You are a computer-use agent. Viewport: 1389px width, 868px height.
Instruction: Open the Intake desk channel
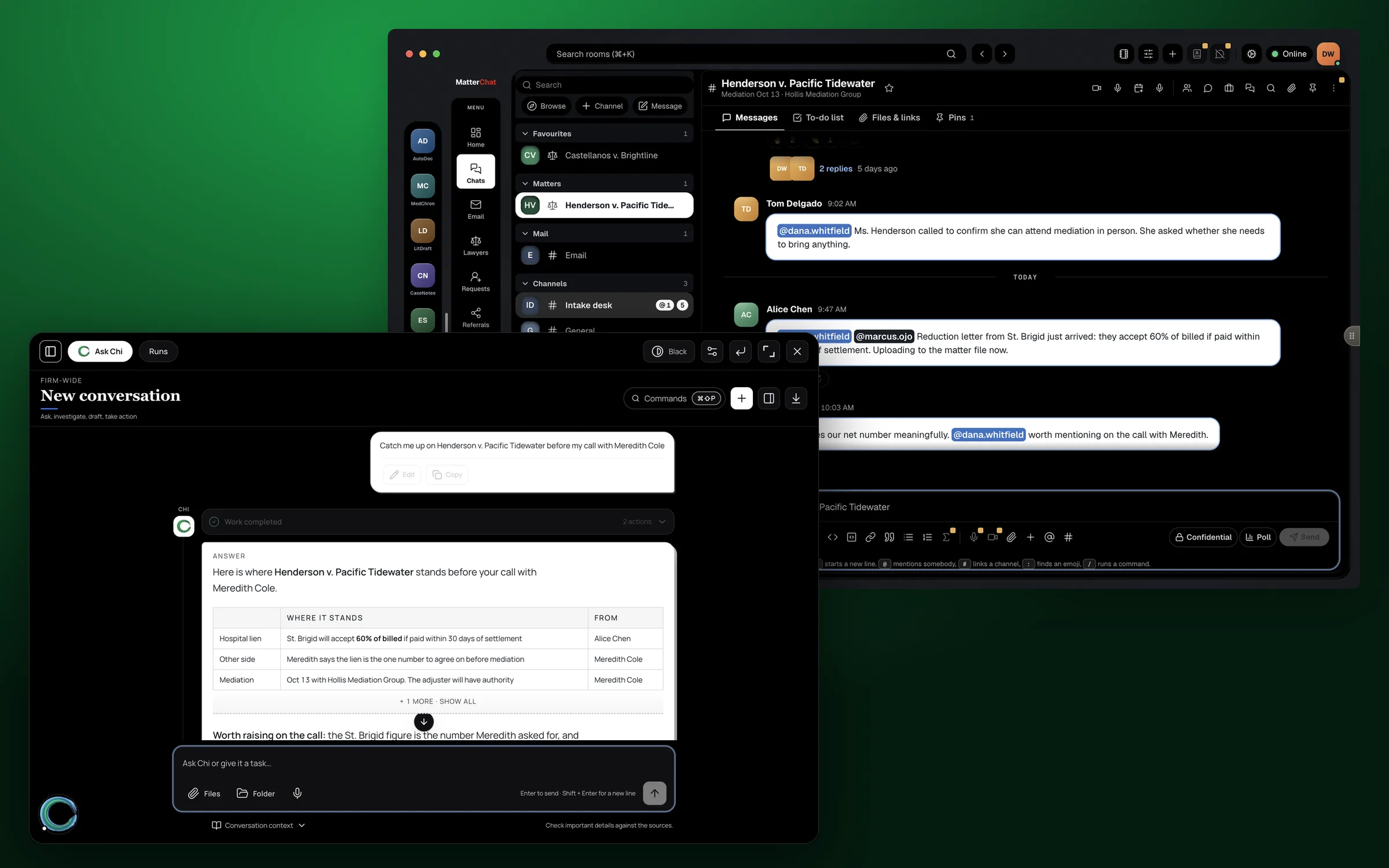604,305
